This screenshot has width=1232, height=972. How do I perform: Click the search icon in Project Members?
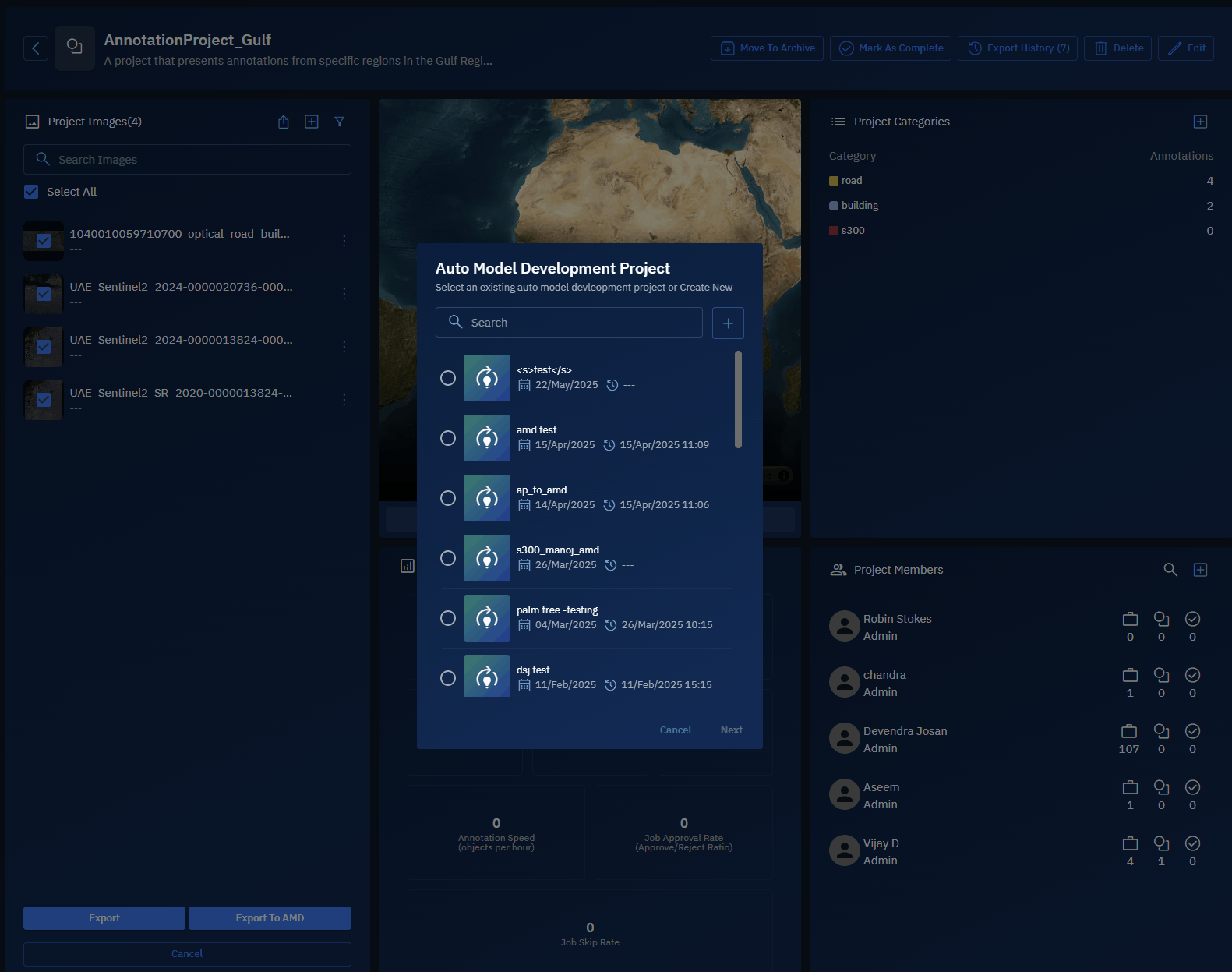(1170, 570)
